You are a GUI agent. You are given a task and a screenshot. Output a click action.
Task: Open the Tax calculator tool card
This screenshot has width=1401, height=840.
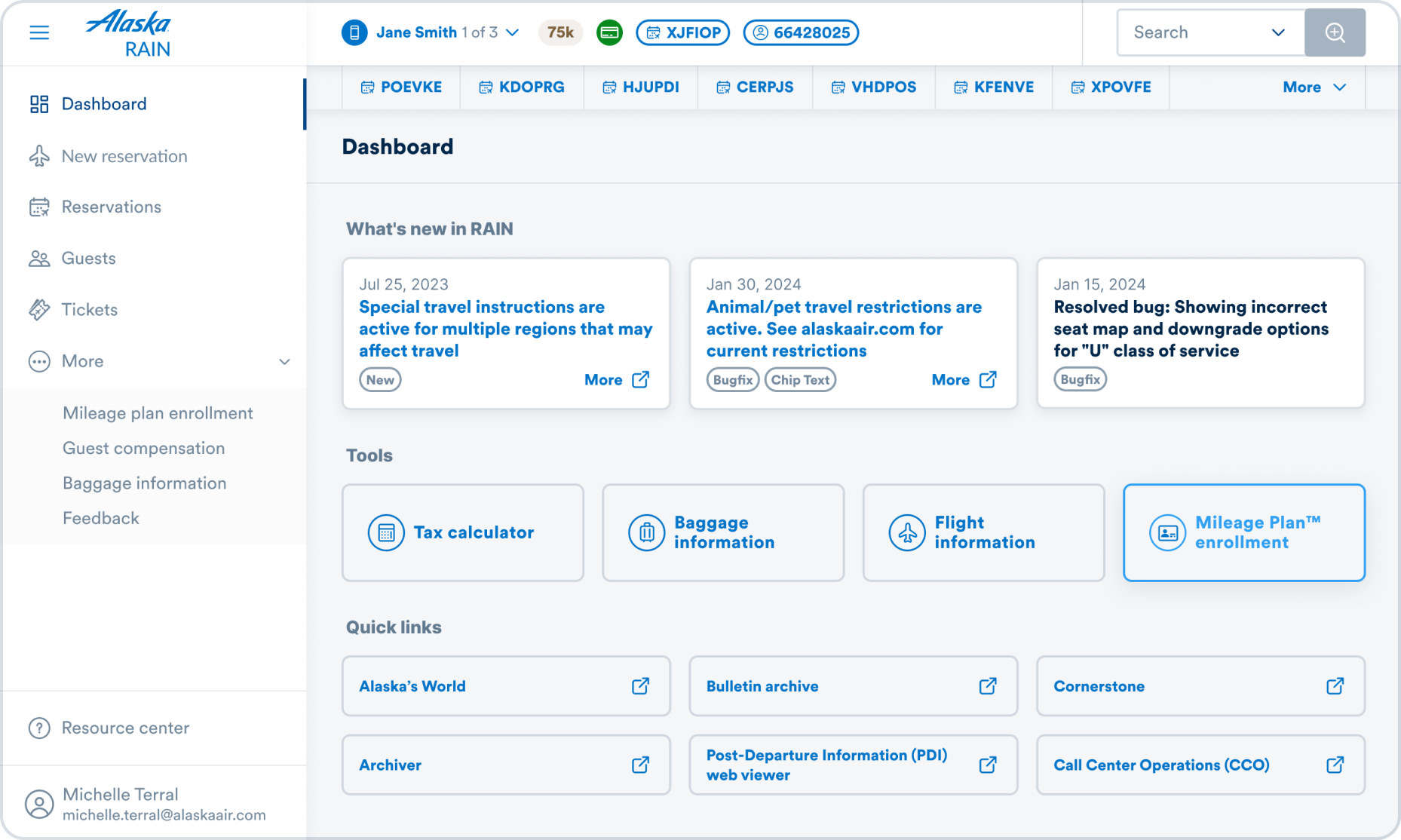(463, 532)
